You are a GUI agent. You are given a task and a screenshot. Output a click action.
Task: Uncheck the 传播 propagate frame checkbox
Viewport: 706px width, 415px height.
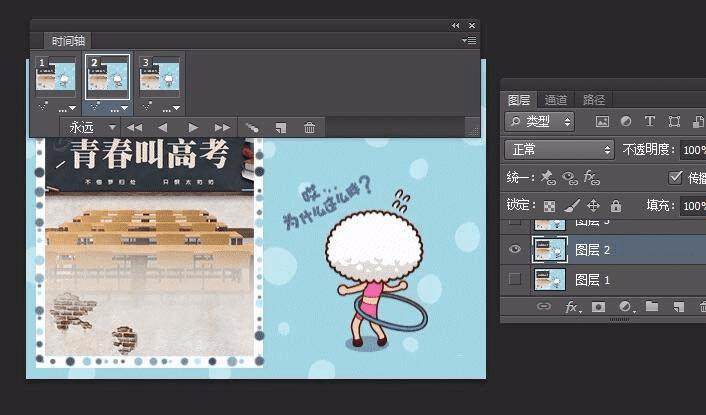[675, 177]
